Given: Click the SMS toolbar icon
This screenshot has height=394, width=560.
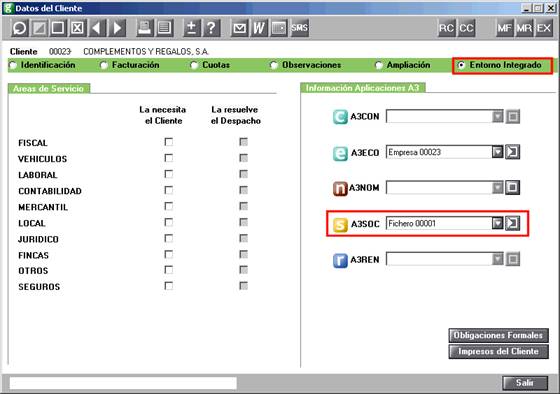Looking at the screenshot, I should [299, 28].
